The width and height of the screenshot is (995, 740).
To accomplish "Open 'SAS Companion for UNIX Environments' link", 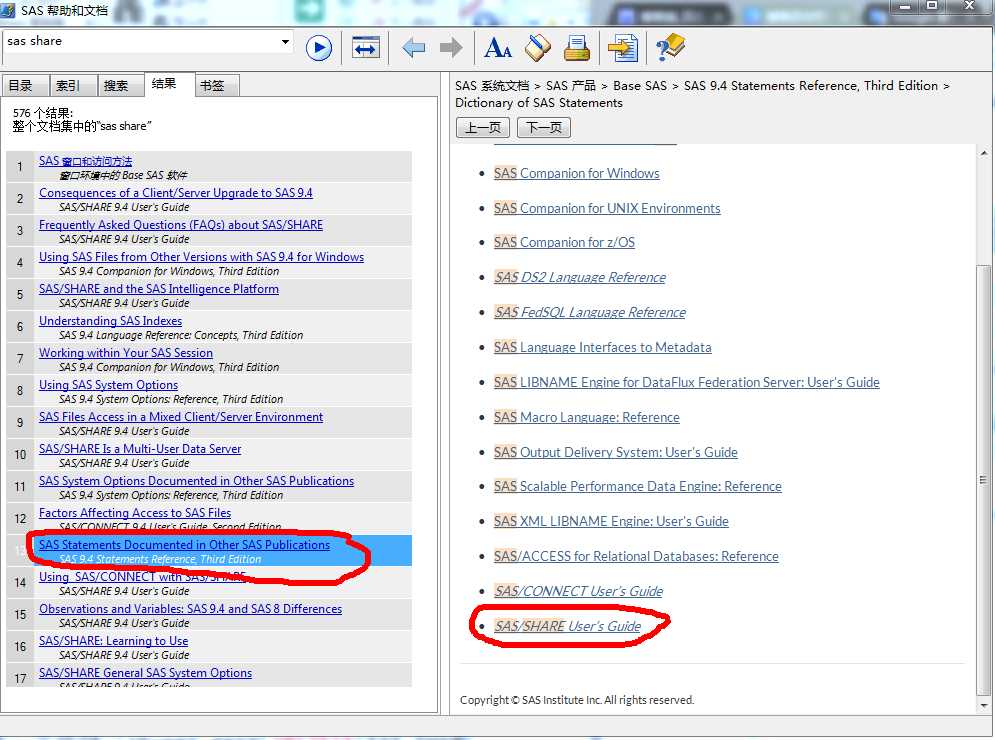I will coord(607,208).
